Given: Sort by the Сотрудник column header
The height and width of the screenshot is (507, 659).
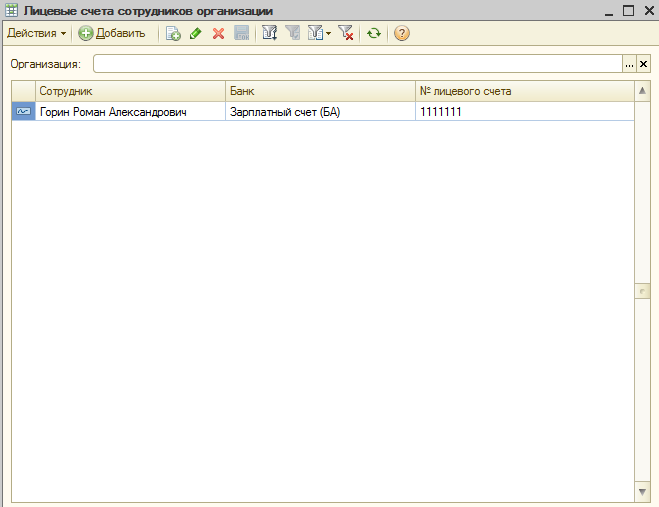Looking at the screenshot, I should tap(130, 91).
